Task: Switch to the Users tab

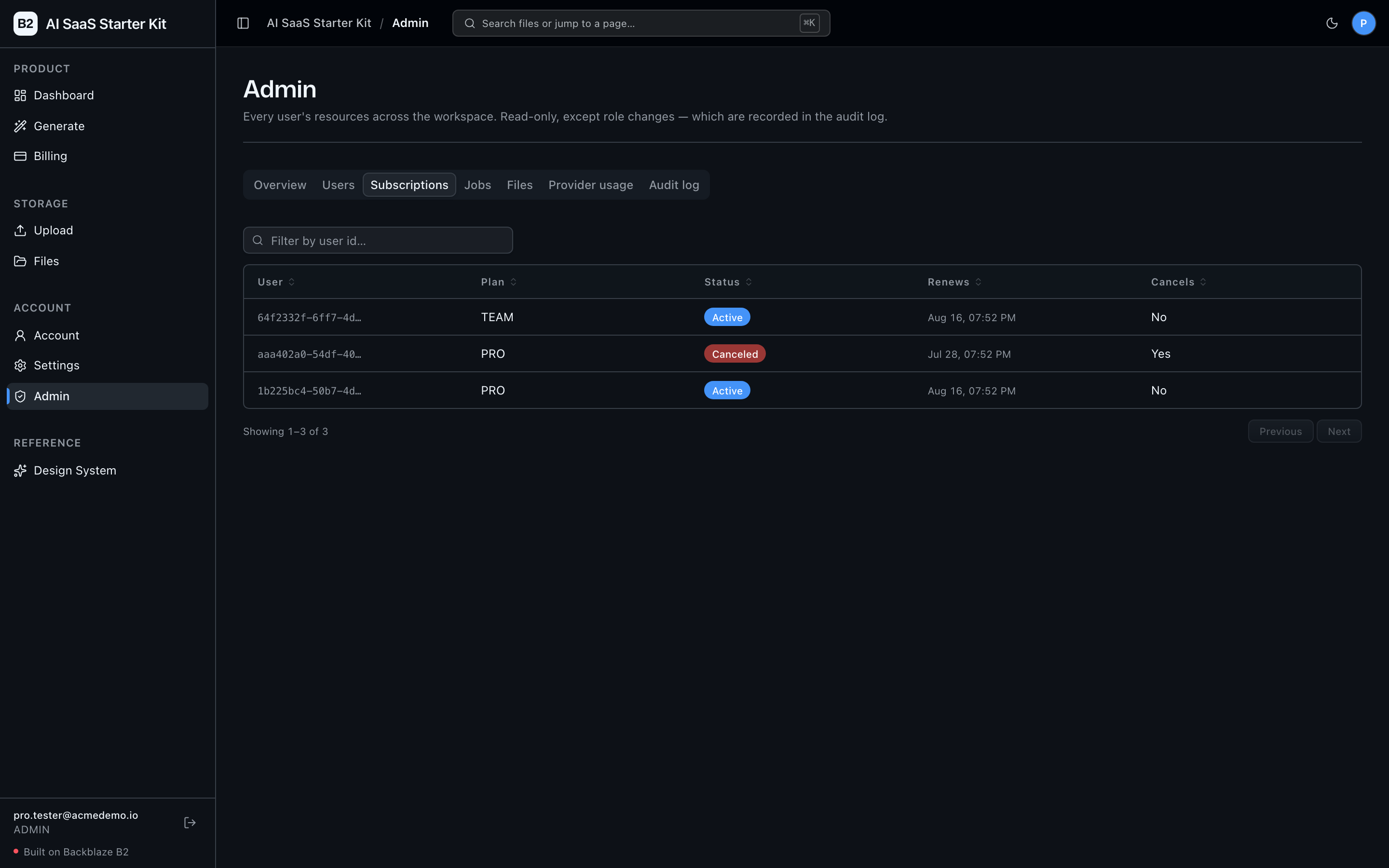Action: [338, 185]
